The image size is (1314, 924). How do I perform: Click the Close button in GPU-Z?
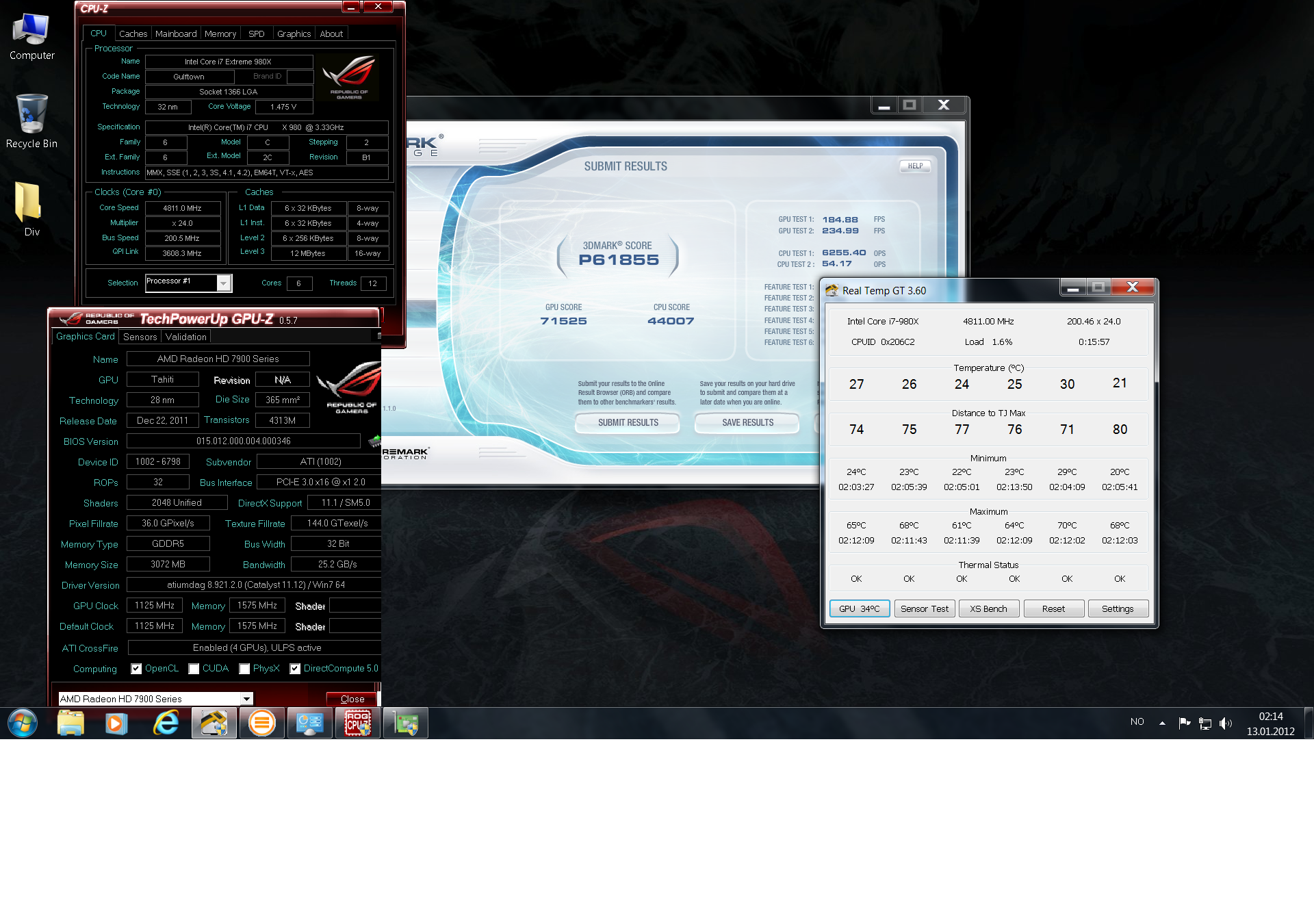352,699
